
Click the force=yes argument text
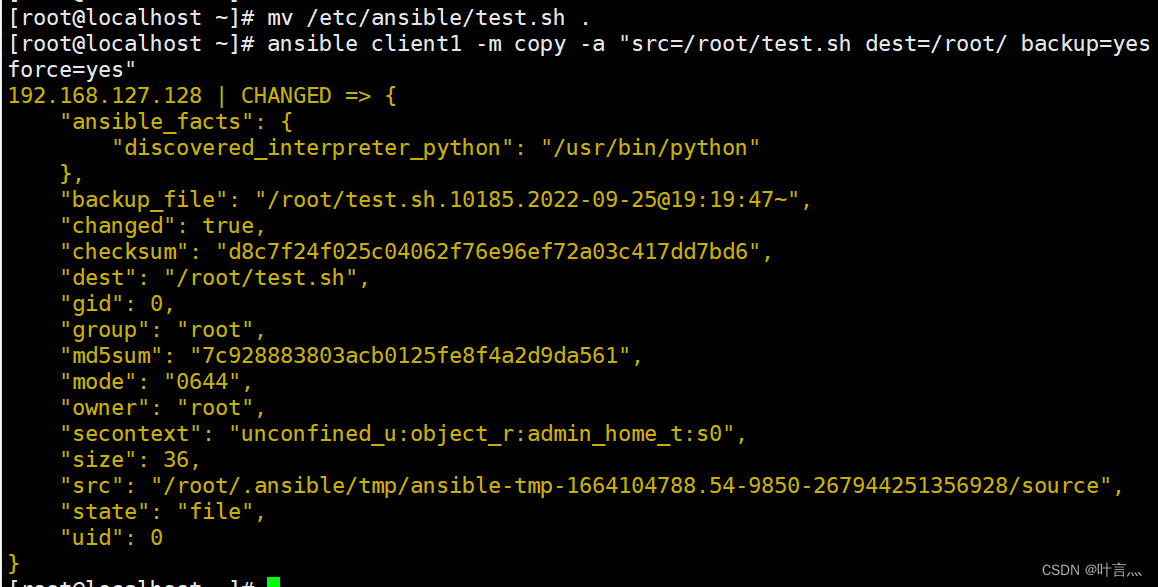[72, 70]
